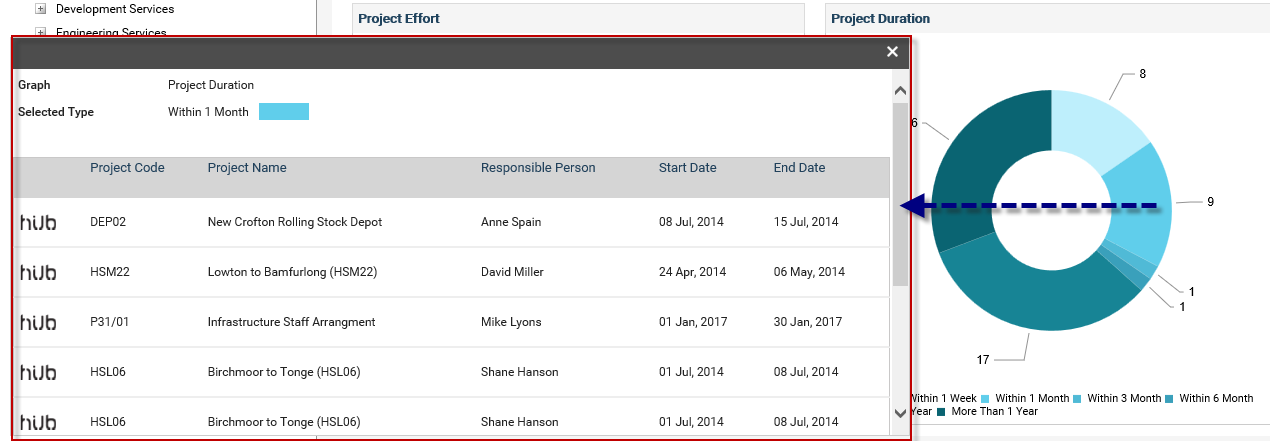Click the hub icon for HSM22 row
Image resolution: width=1270 pixels, height=441 pixels.
[x=38, y=272]
